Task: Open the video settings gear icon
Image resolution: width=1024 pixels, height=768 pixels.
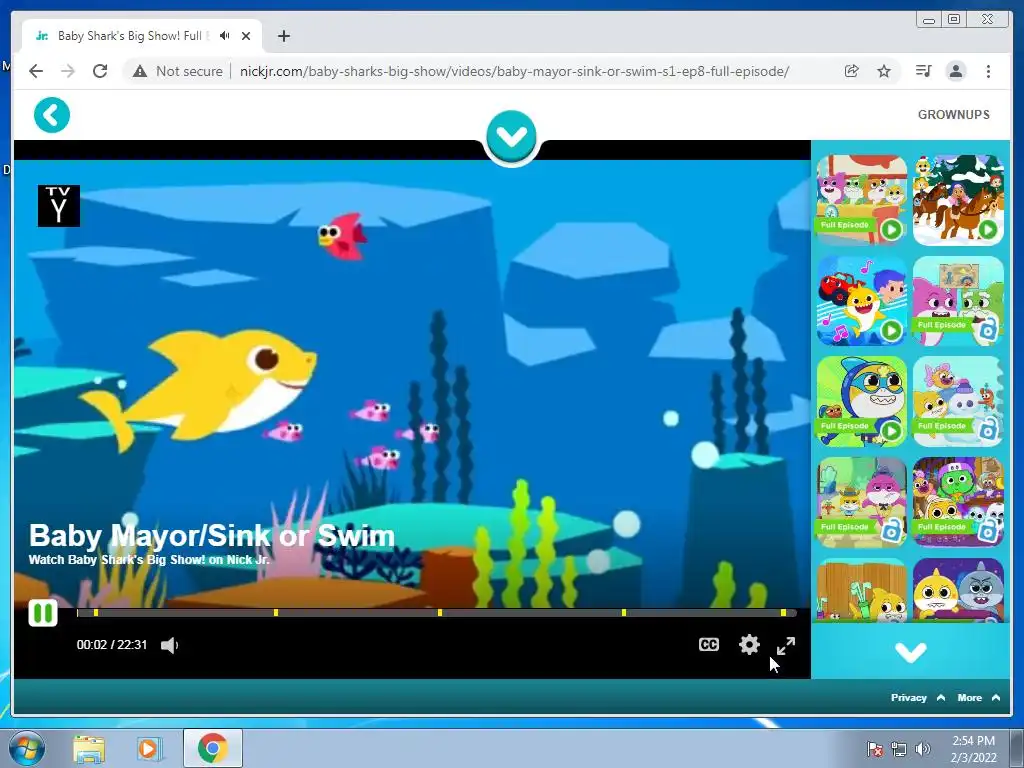Action: coord(749,645)
